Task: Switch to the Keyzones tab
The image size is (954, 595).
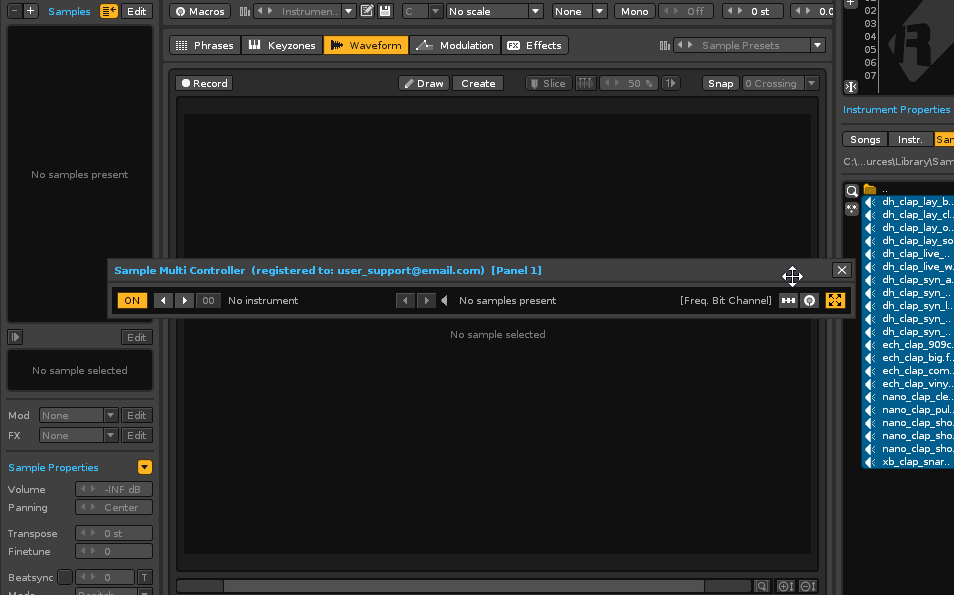Action: 282,45
